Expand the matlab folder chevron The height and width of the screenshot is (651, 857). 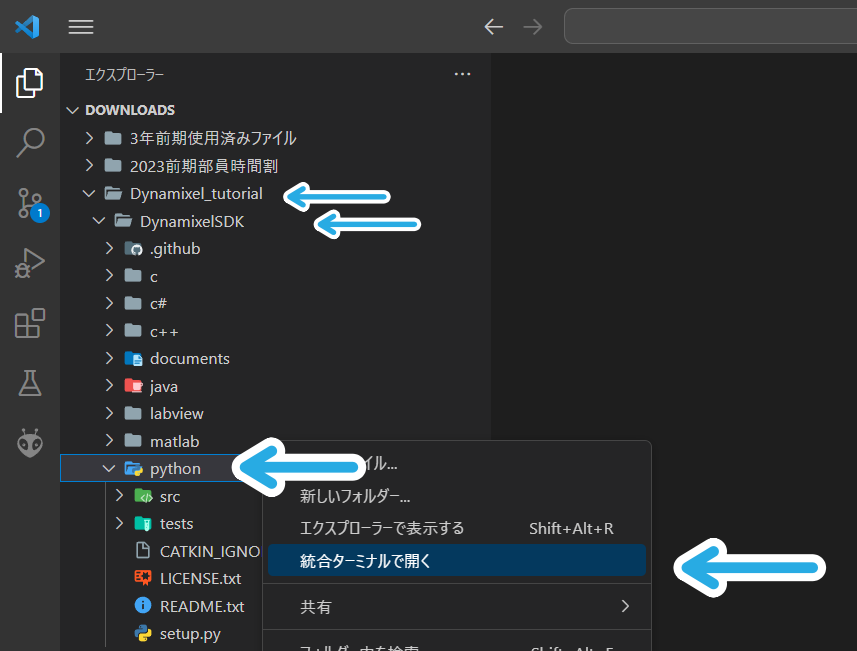tap(109, 441)
